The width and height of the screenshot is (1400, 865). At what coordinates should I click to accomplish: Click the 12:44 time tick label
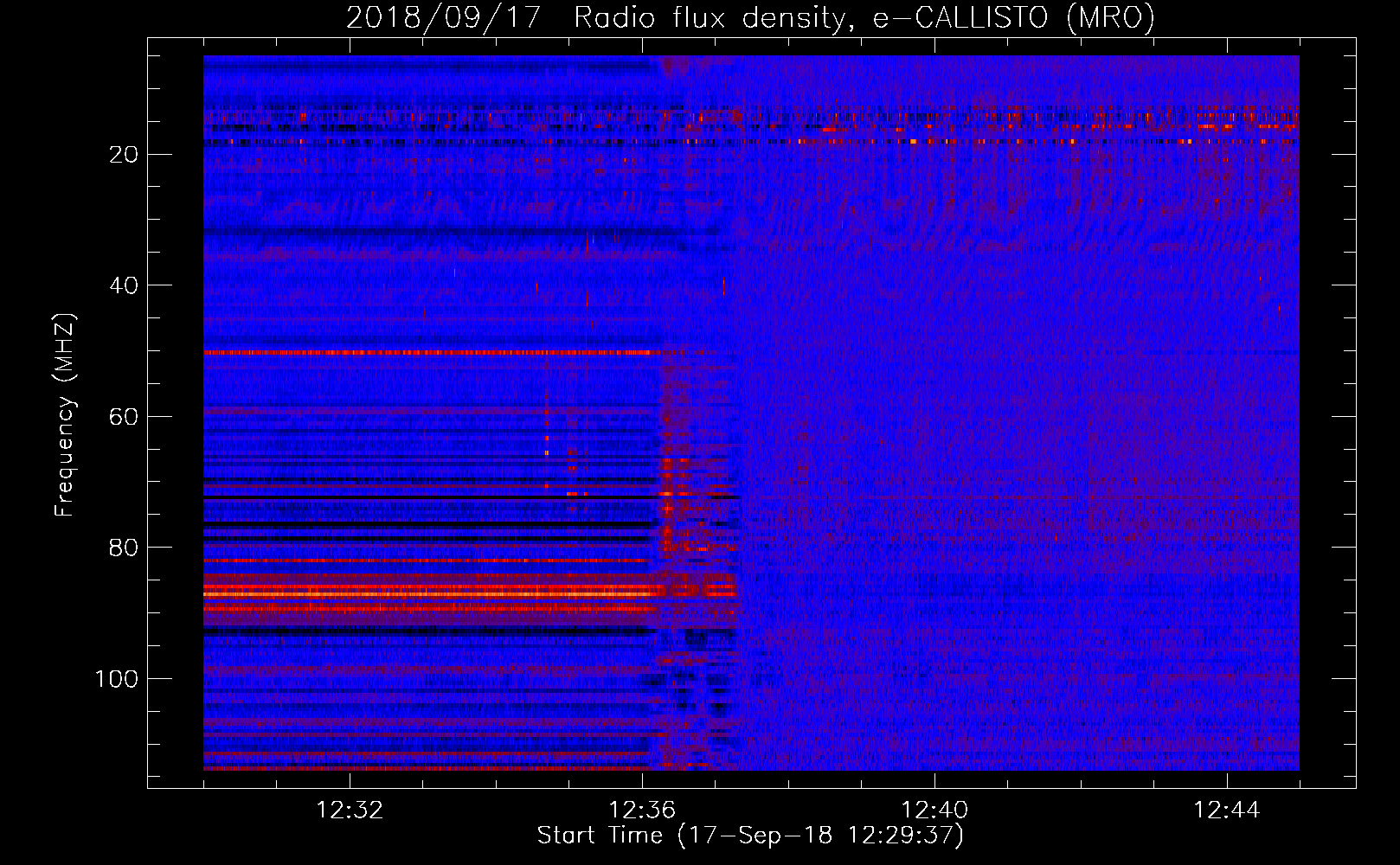1227,811
